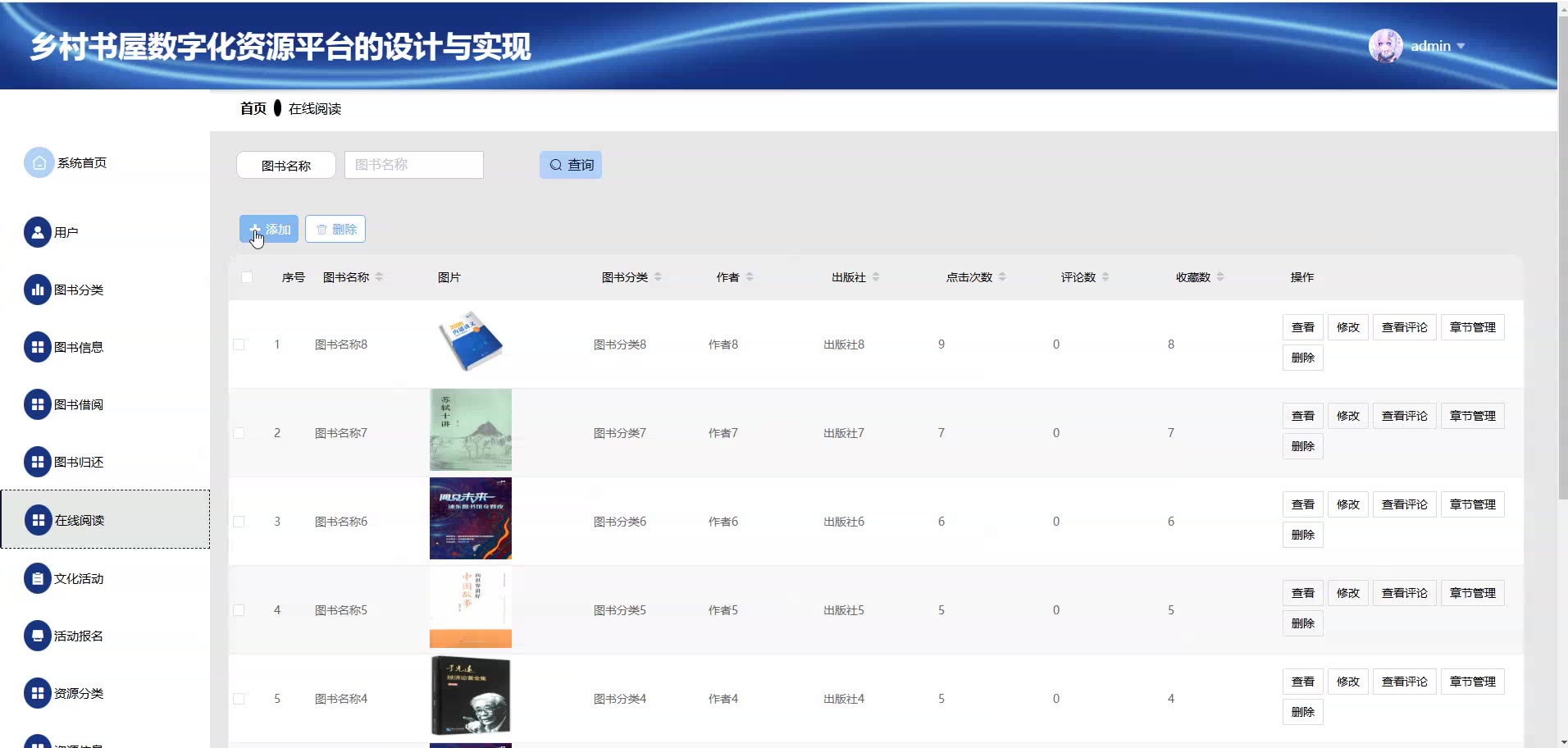This screenshot has height=748, width=1568.
Task: Click the 活动报名 icon in sidebar
Action: [38, 636]
